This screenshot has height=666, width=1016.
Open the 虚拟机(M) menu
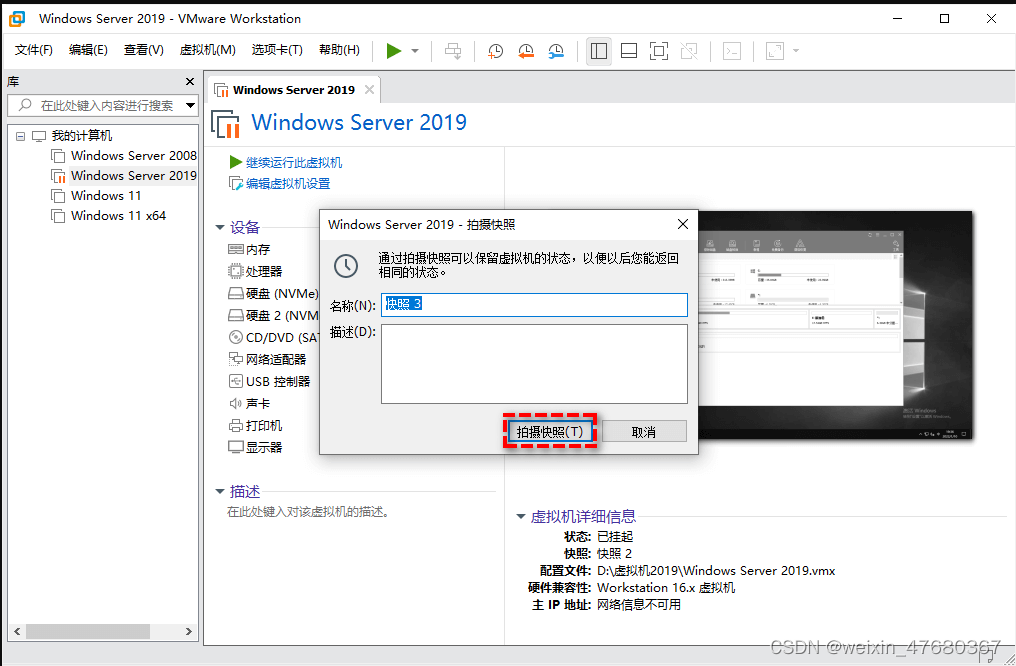207,50
